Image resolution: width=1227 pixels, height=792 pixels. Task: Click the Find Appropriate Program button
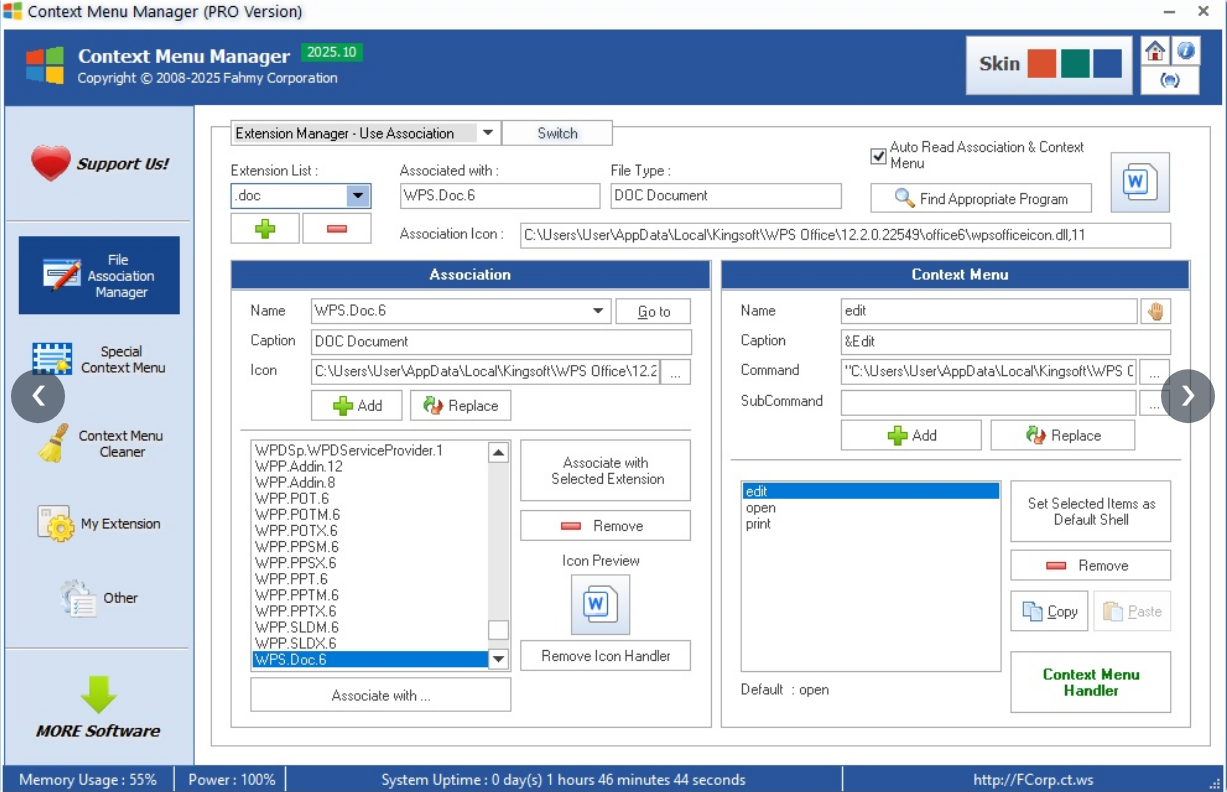click(x=981, y=197)
